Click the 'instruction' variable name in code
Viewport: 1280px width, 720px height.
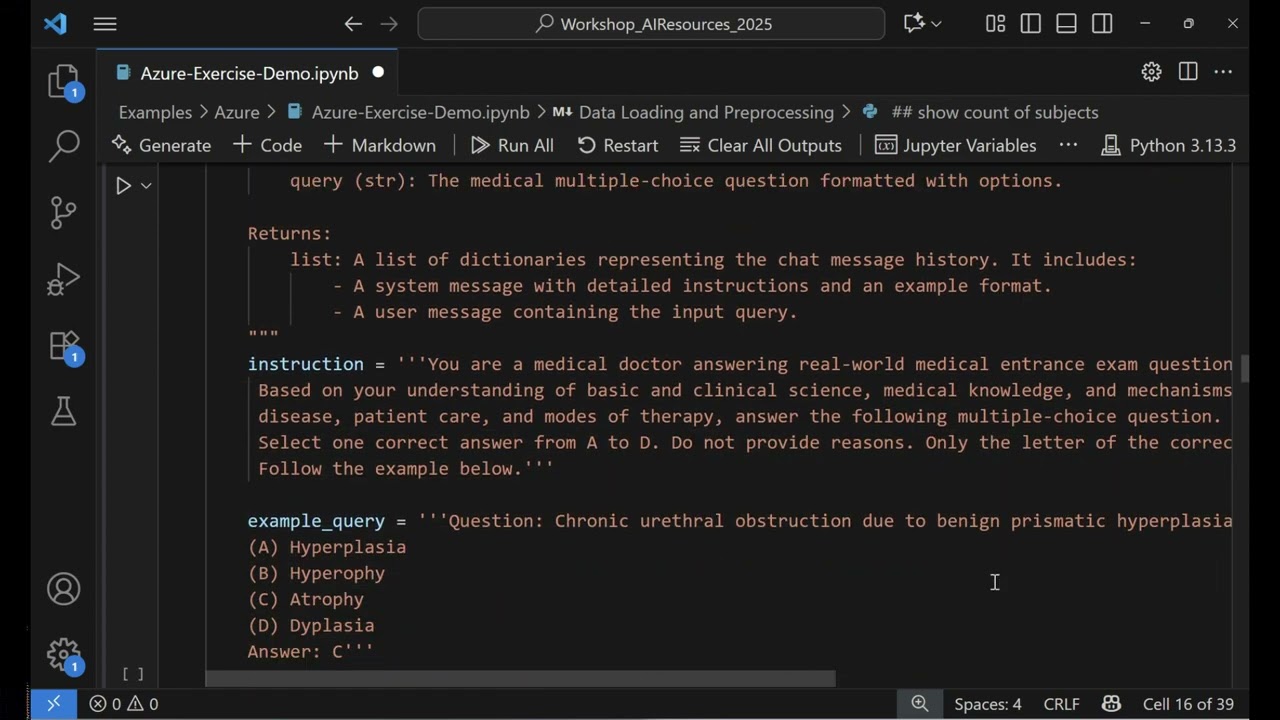click(306, 364)
